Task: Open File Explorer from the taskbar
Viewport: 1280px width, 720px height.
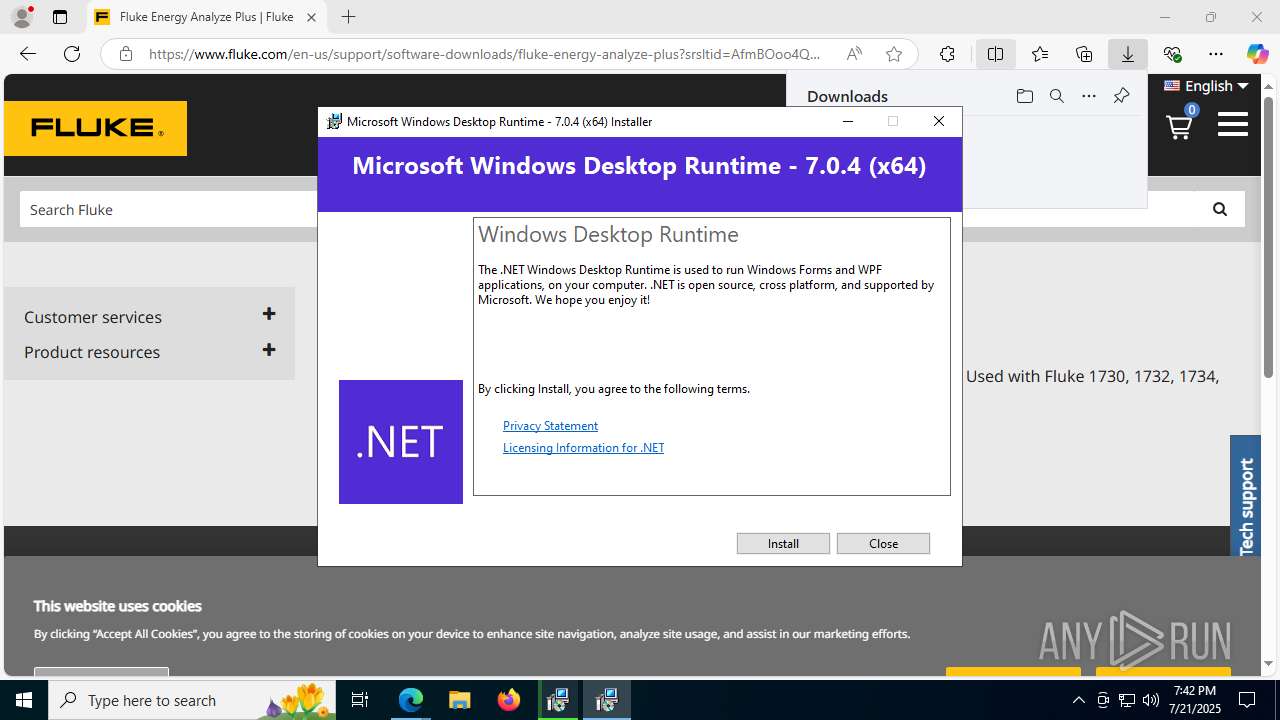Action: tap(459, 700)
